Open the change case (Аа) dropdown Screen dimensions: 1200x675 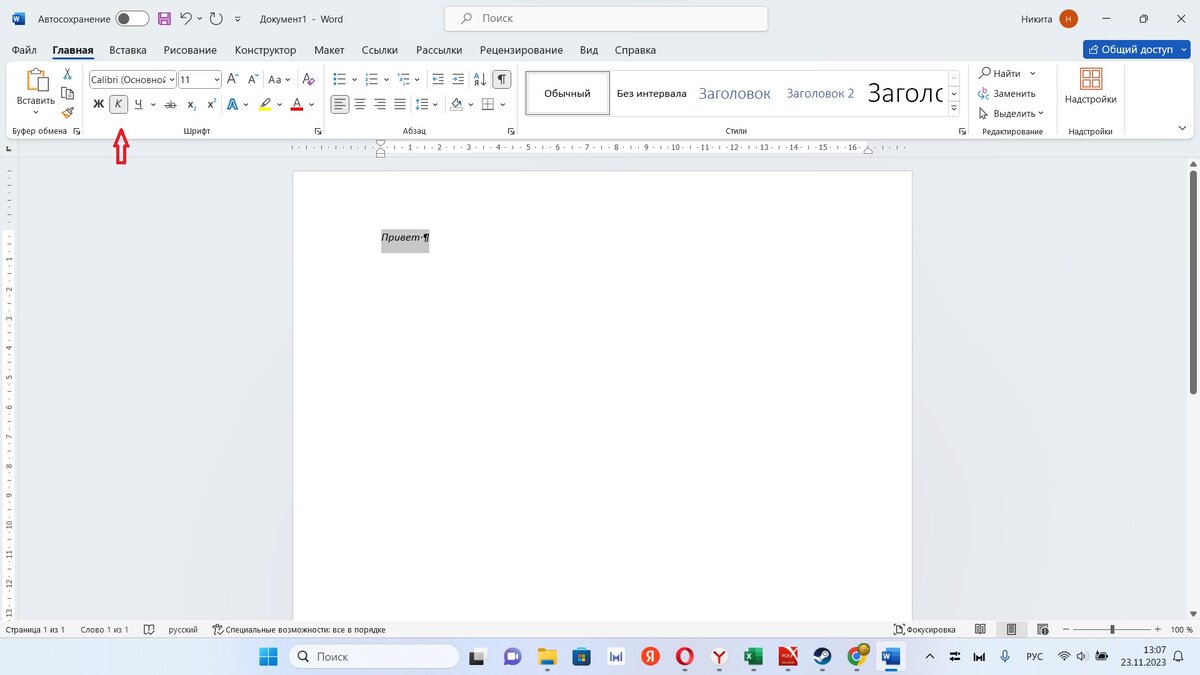[279, 79]
